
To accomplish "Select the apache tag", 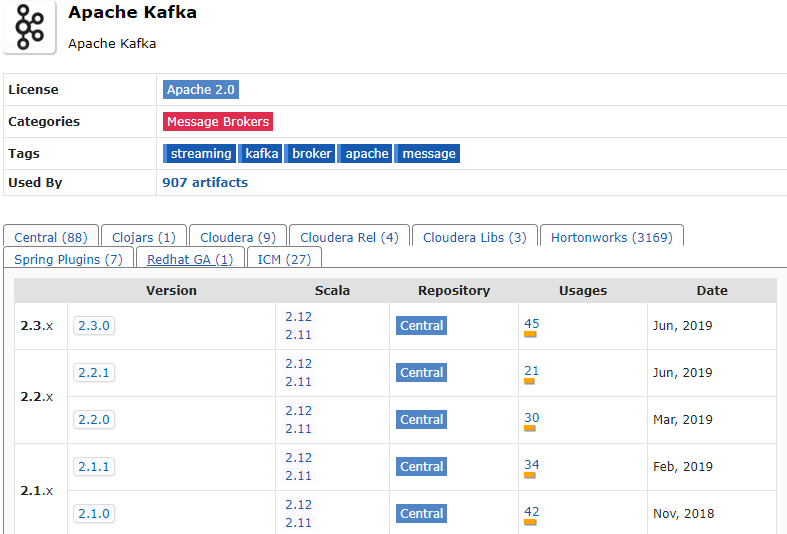I will (365, 154).
